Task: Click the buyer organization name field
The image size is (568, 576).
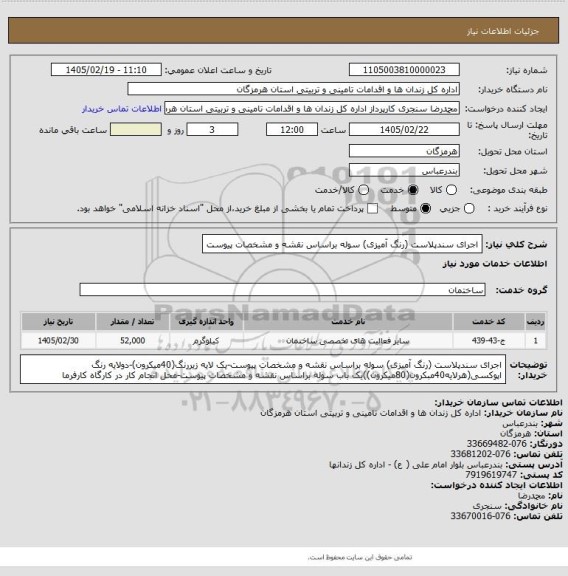Action: (x=293, y=89)
